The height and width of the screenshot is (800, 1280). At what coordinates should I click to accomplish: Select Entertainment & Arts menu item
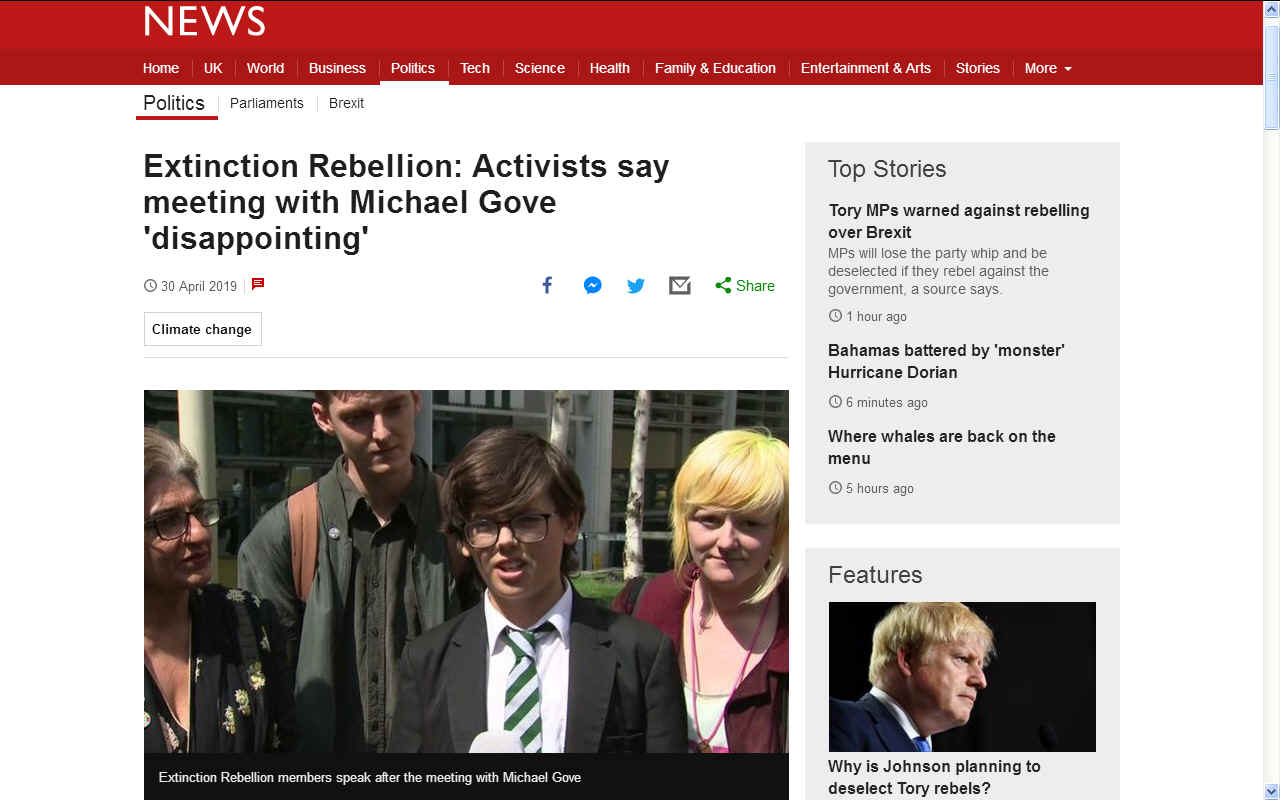click(x=865, y=68)
